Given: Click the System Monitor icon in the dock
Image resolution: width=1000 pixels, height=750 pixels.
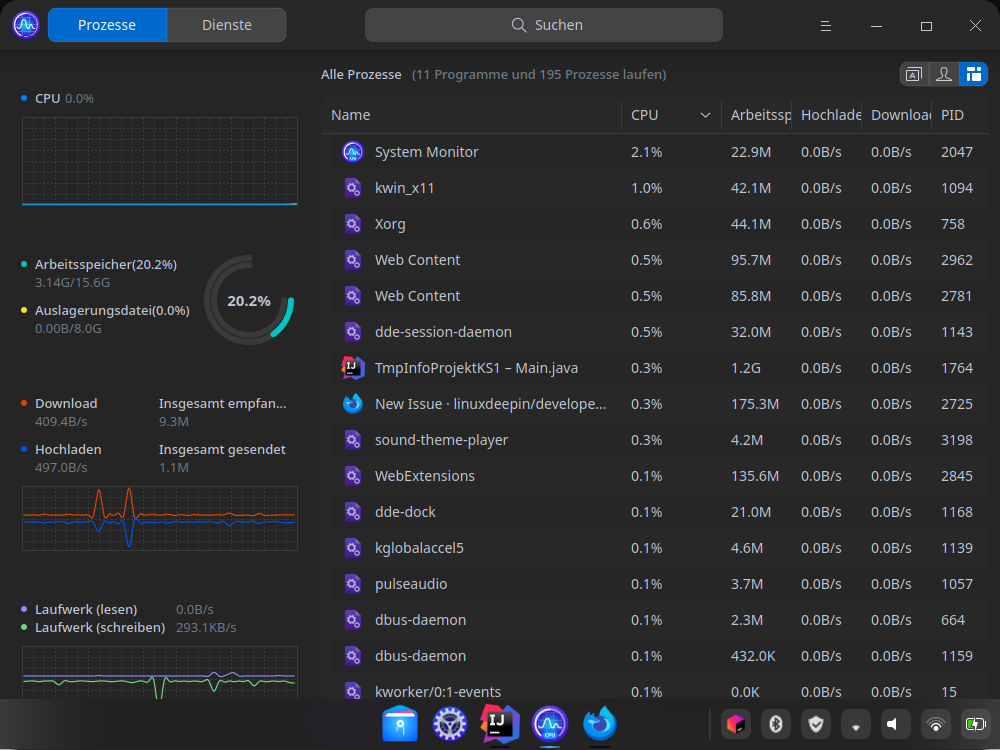Looking at the screenshot, I should [x=549, y=723].
